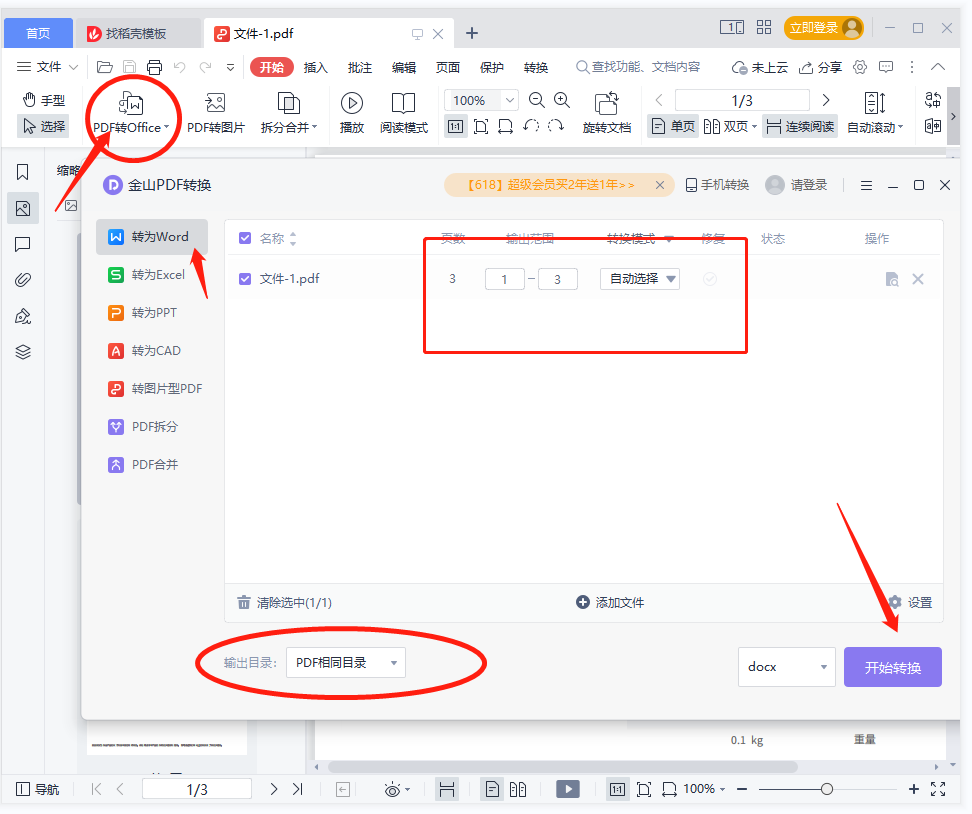Jump to last page in status bar
The height and width of the screenshot is (814, 972).
point(298,789)
